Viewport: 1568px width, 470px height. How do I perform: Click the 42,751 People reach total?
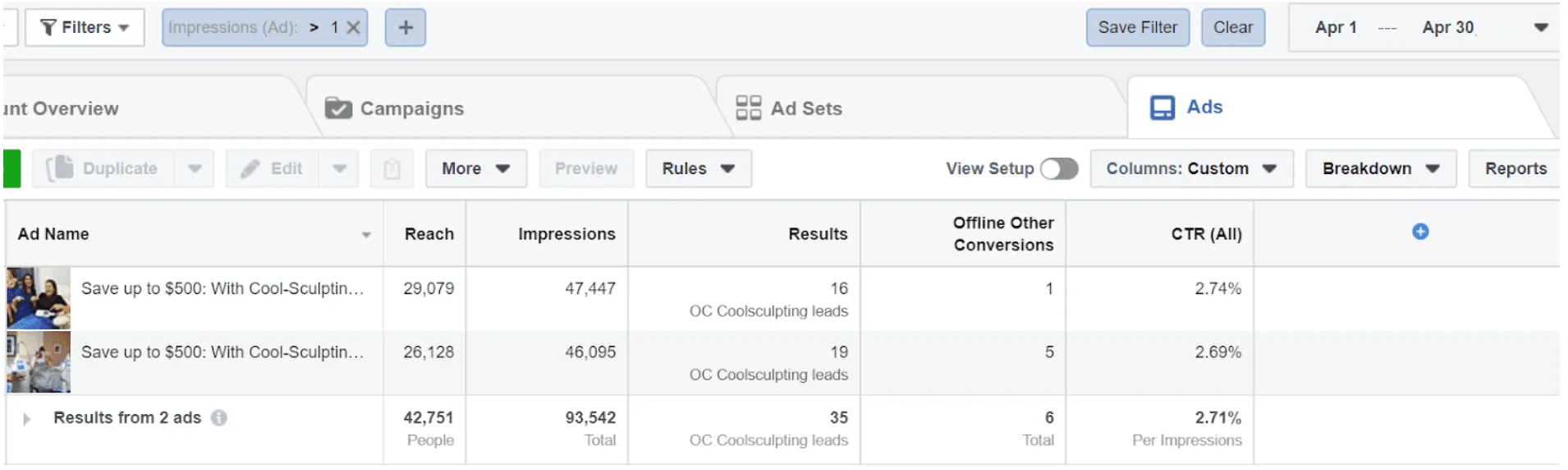click(x=429, y=417)
